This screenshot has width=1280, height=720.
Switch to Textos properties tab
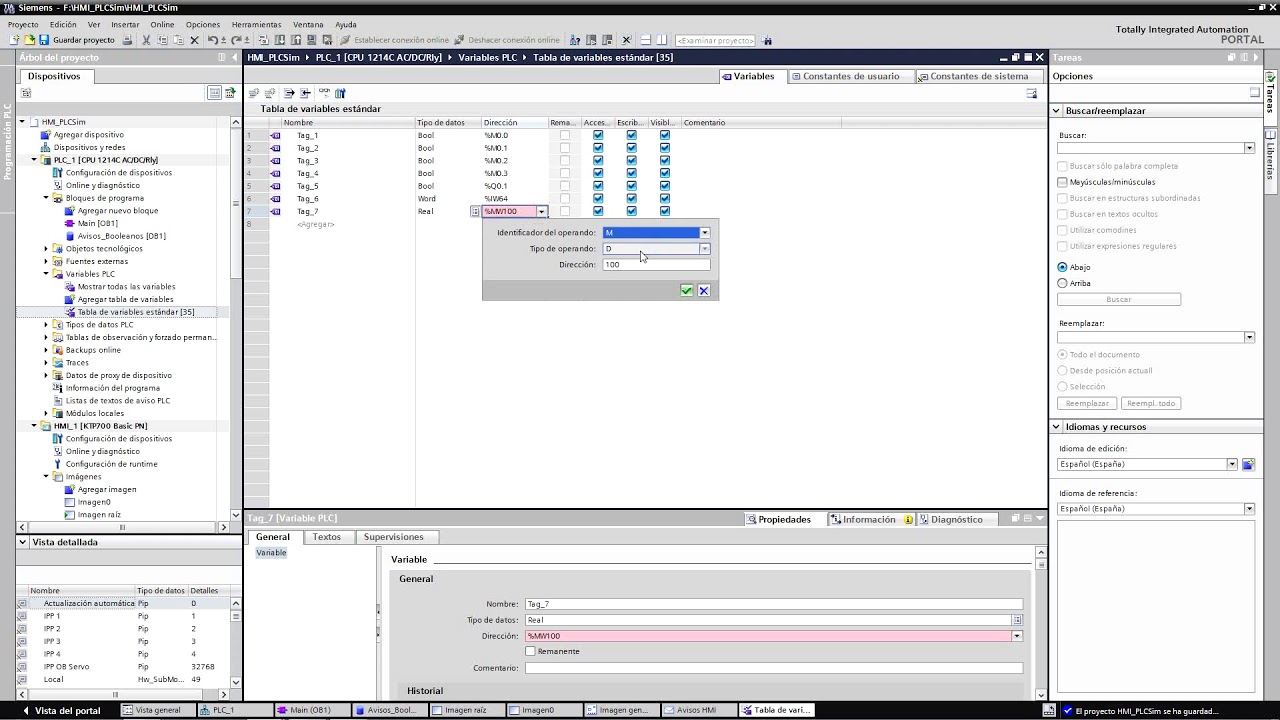pos(327,537)
